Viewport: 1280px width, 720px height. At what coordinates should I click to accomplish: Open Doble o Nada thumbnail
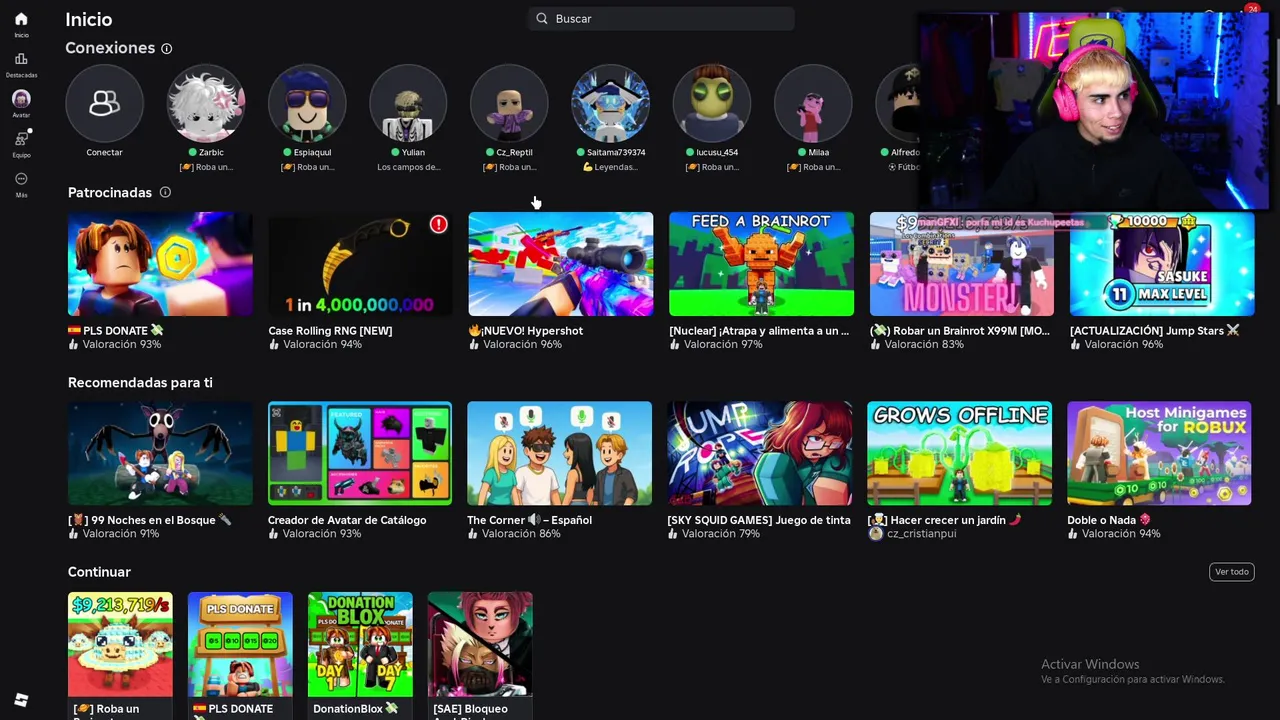pos(1159,453)
